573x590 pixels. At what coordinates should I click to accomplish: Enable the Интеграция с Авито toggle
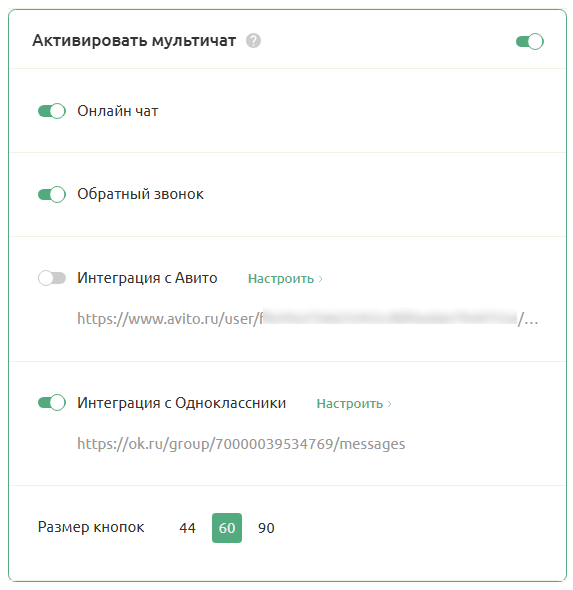[52, 278]
